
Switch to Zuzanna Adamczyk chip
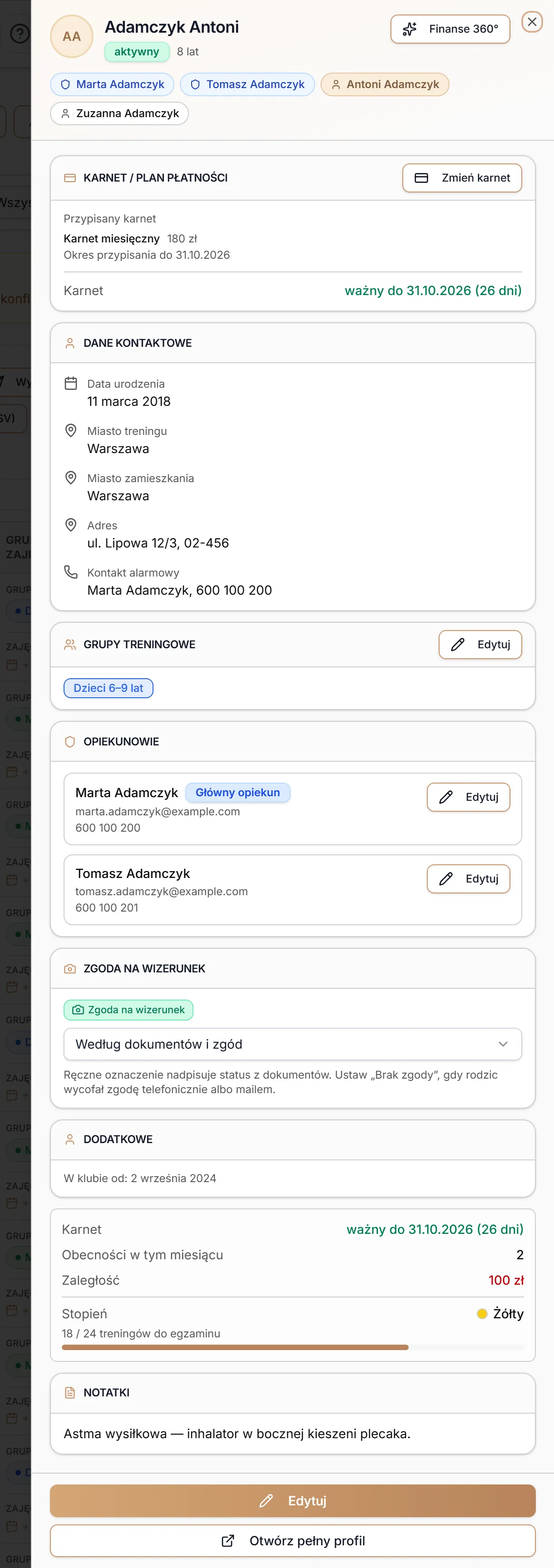click(119, 114)
